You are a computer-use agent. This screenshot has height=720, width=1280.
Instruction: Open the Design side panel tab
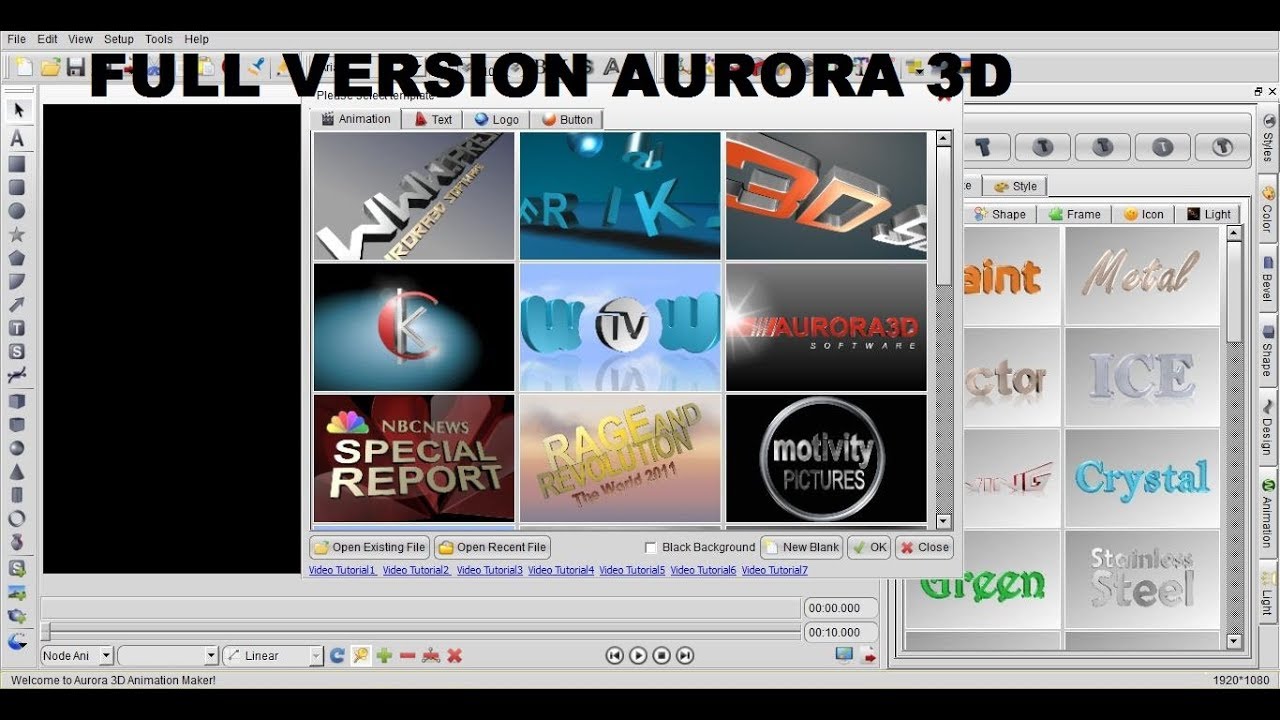(x=1267, y=428)
